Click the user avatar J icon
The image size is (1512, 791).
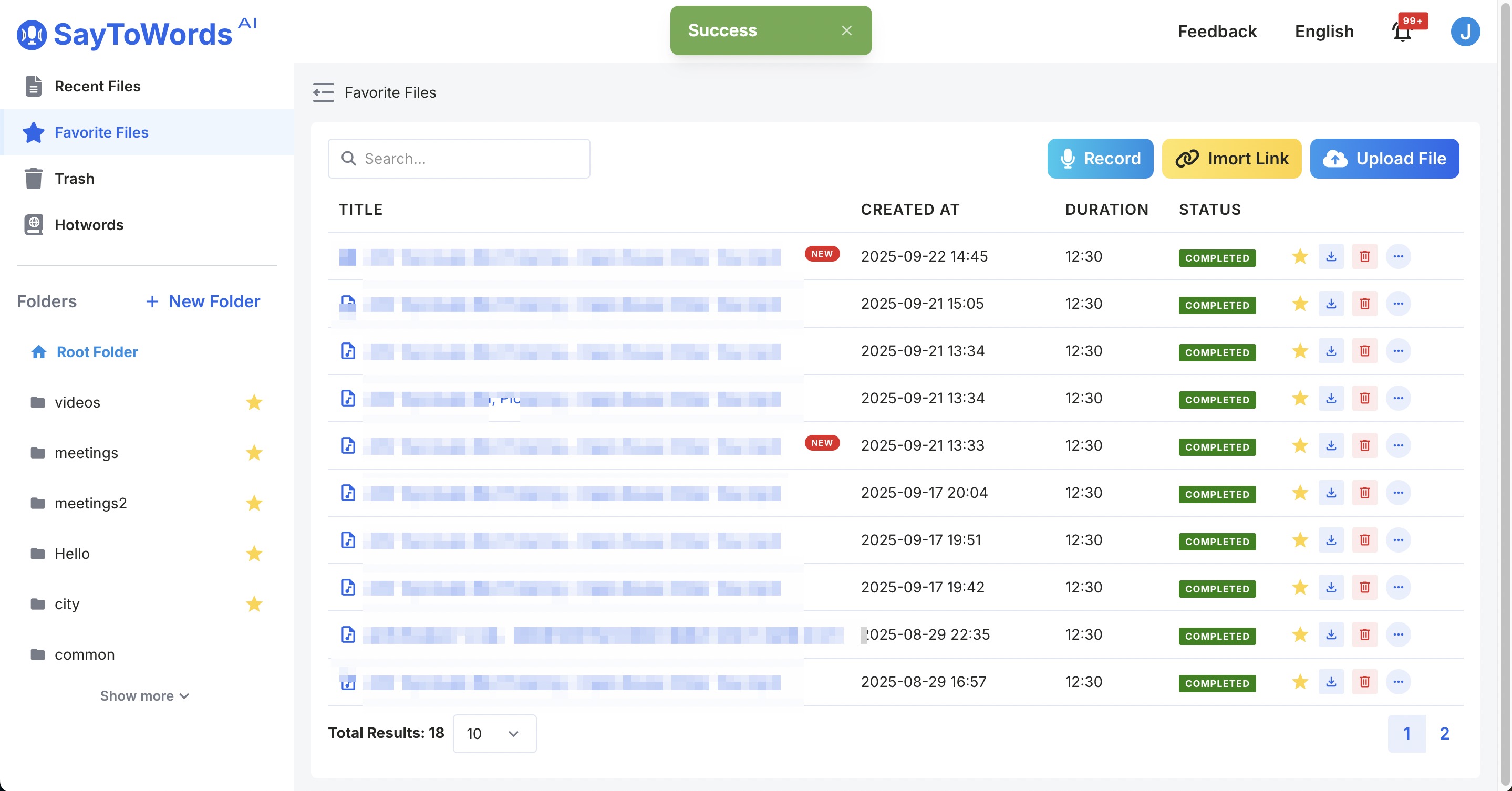1465,32
